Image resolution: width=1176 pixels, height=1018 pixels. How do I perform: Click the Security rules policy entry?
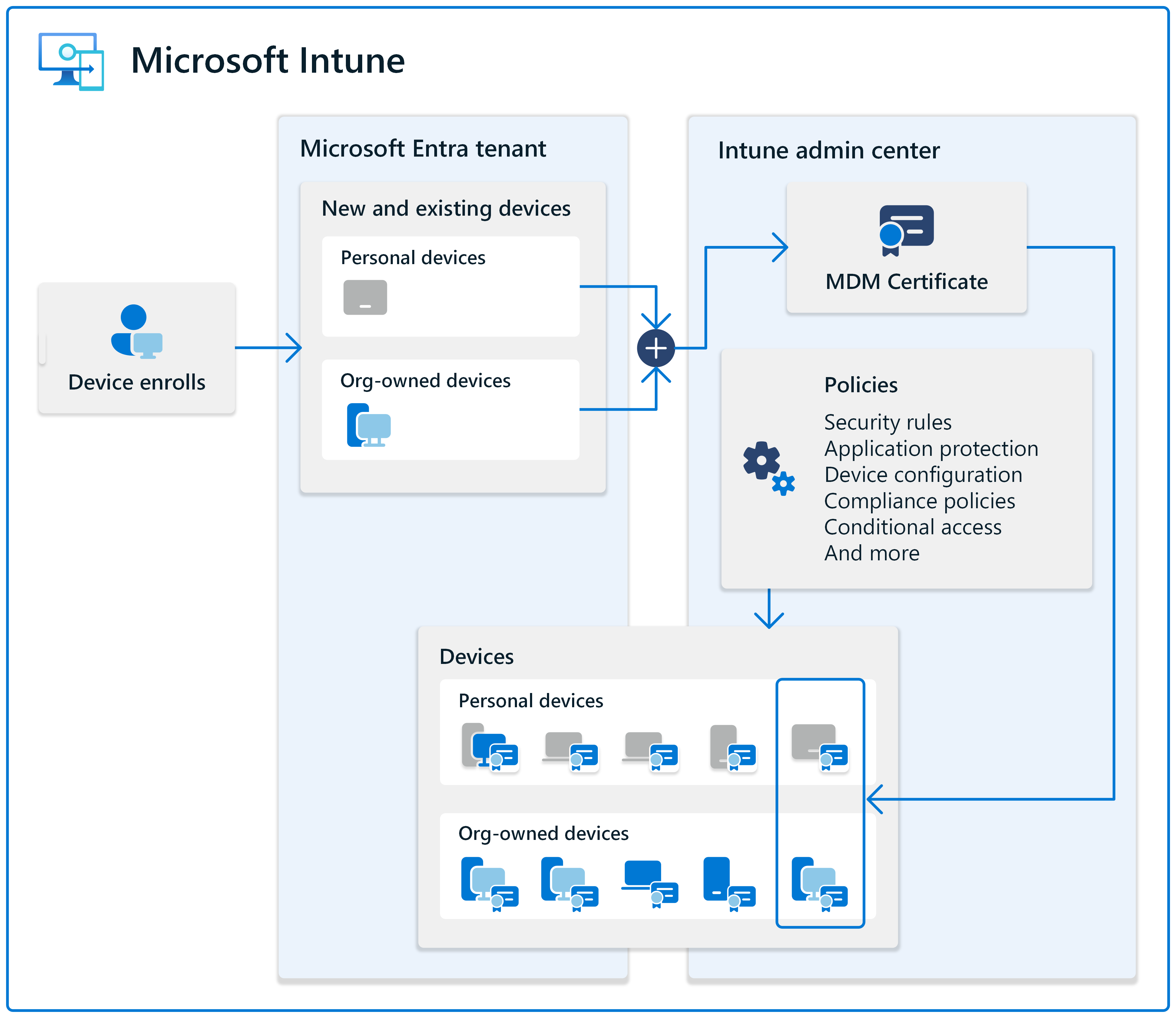(887, 422)
